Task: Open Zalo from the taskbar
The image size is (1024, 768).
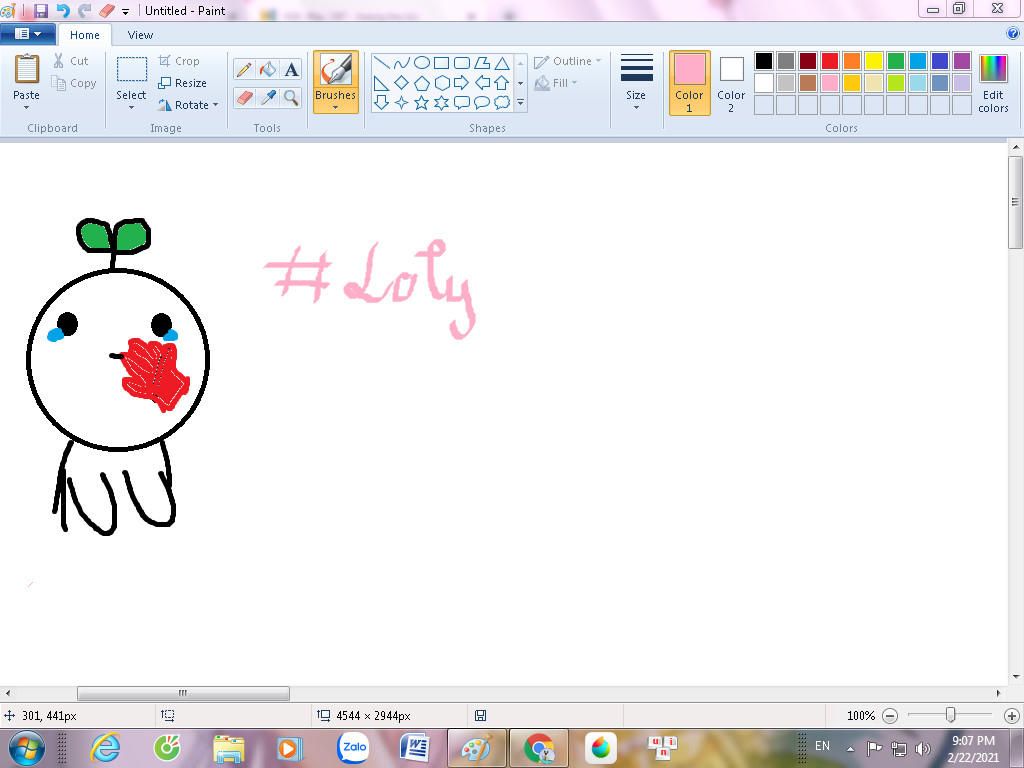Action: (353, 748)
